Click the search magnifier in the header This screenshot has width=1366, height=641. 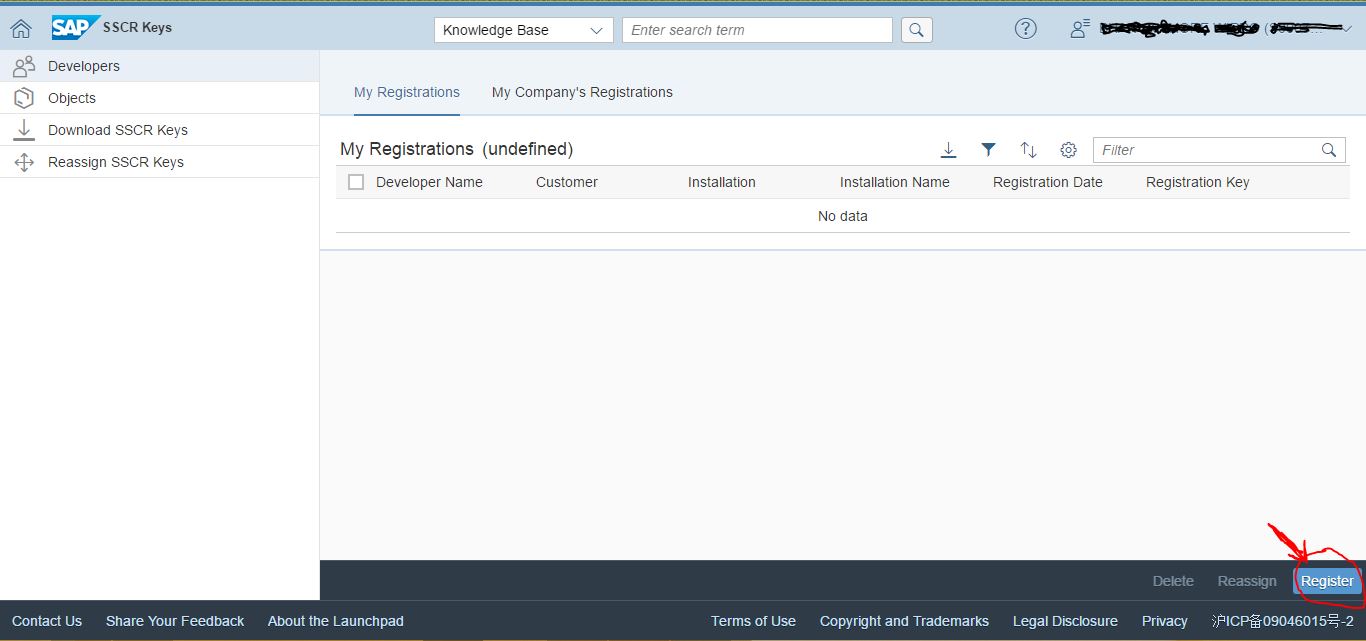point(915,30)
